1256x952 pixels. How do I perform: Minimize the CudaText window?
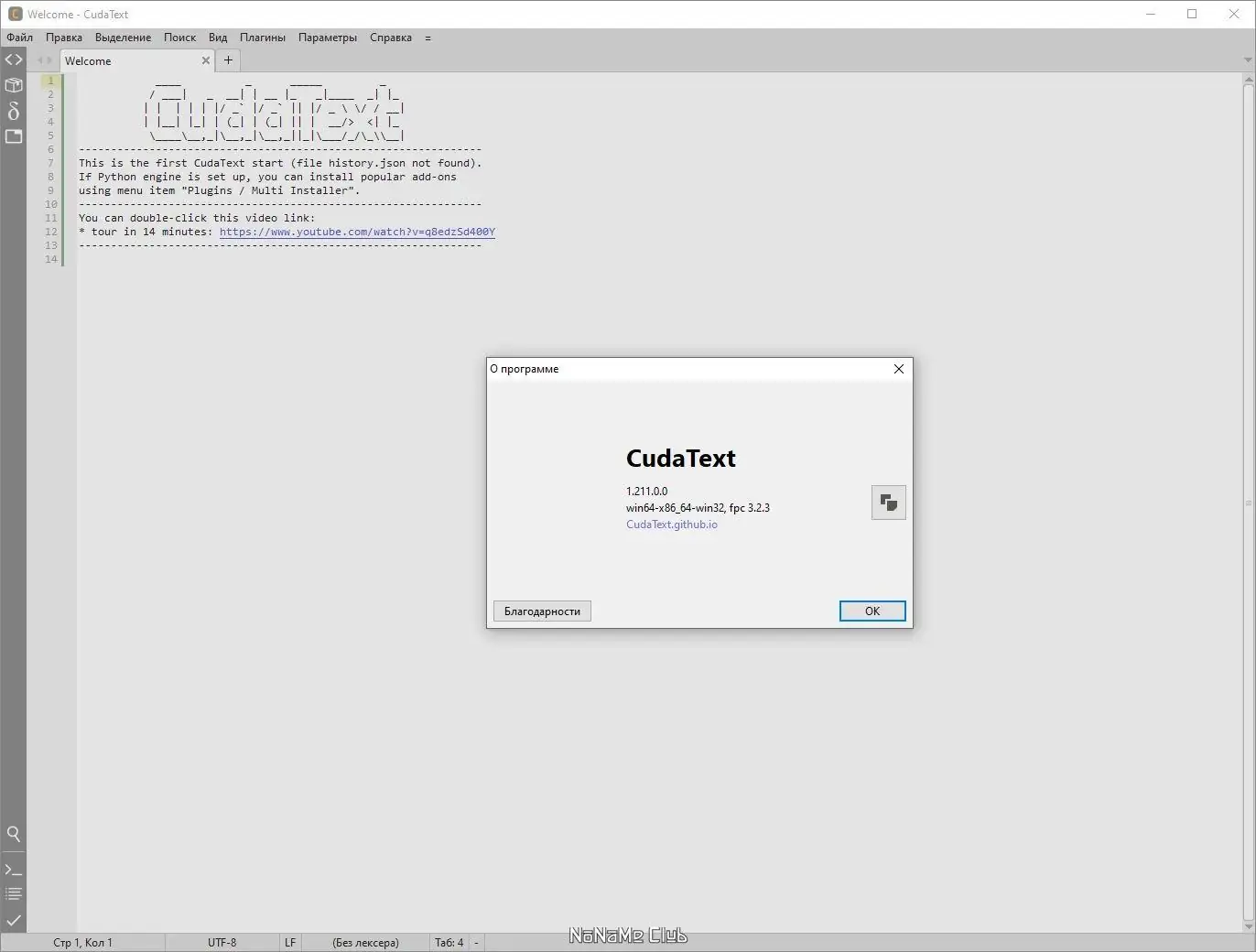coord(1151,14)
